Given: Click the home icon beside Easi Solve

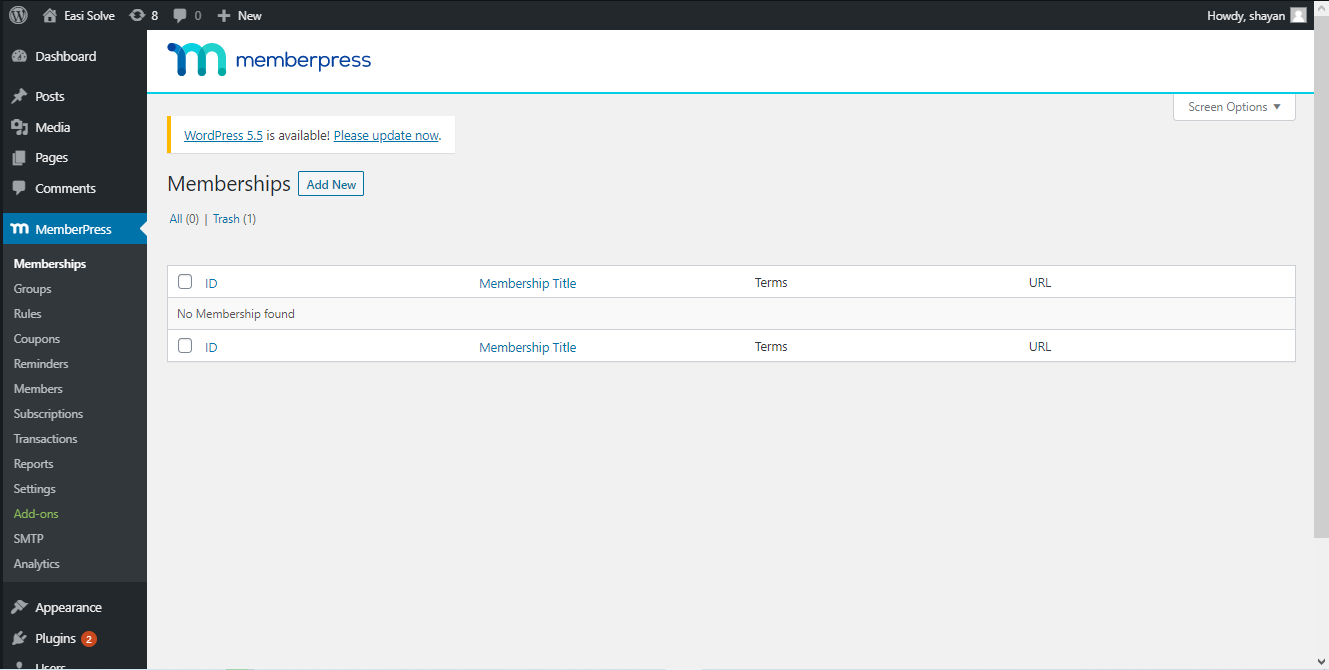Looking at the screenshot, I should (50, 16).
